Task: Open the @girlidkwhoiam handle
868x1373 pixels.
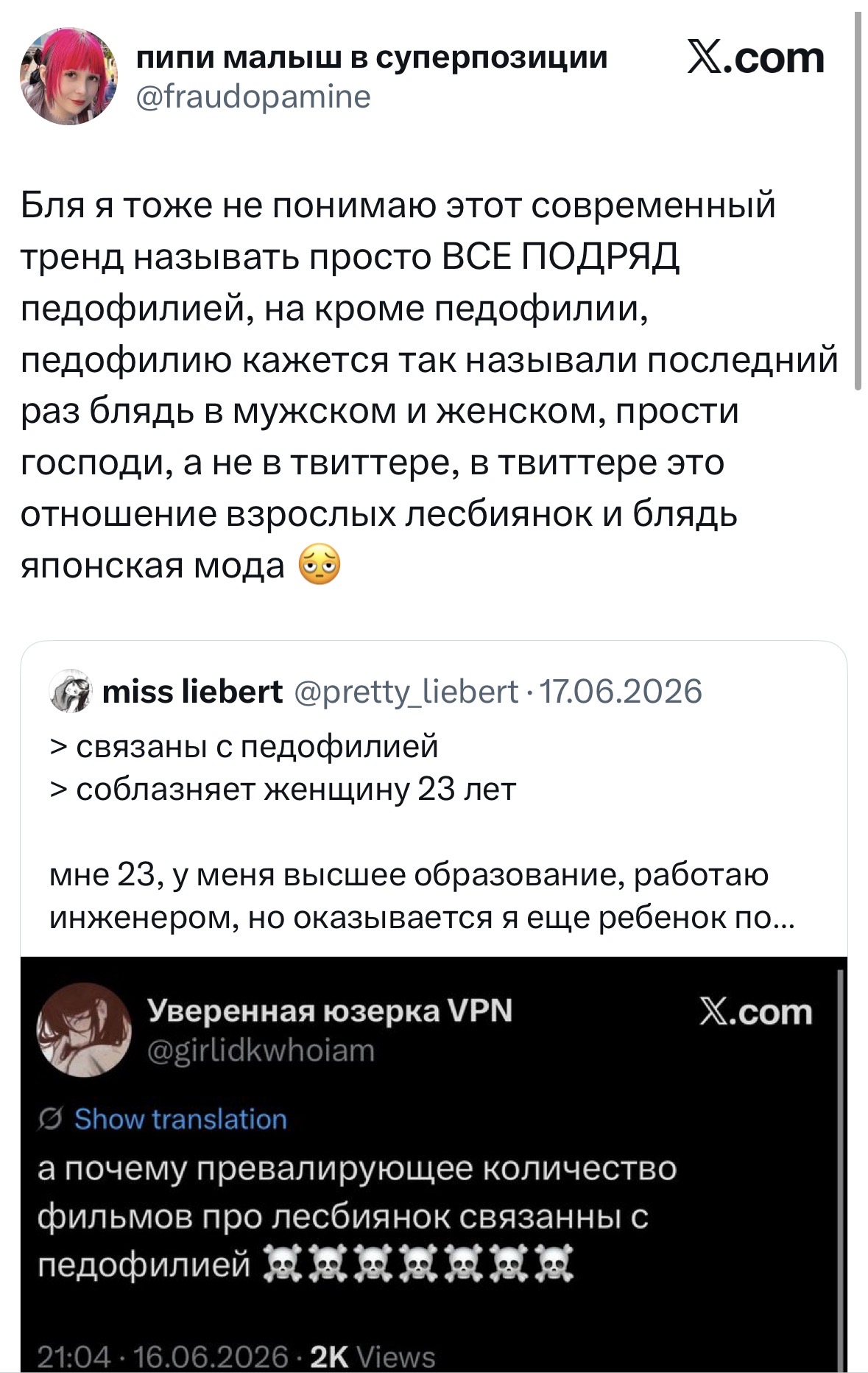Action: pyautogui.click(x=261, y=1050)
